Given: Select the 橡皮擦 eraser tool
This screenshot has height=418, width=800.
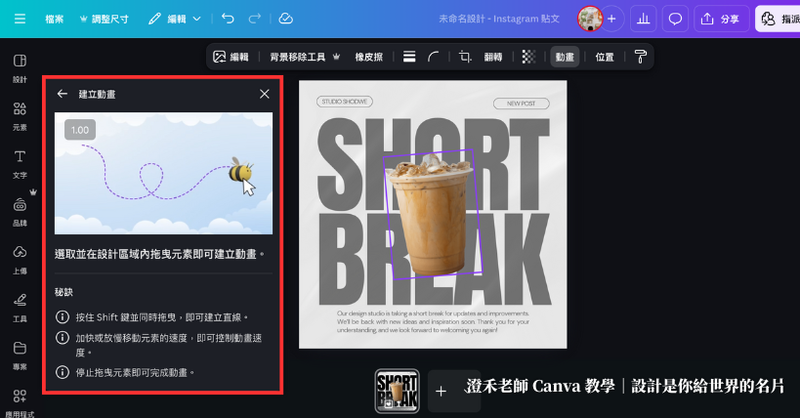Looking at the screenshot, I should [369, 57].
